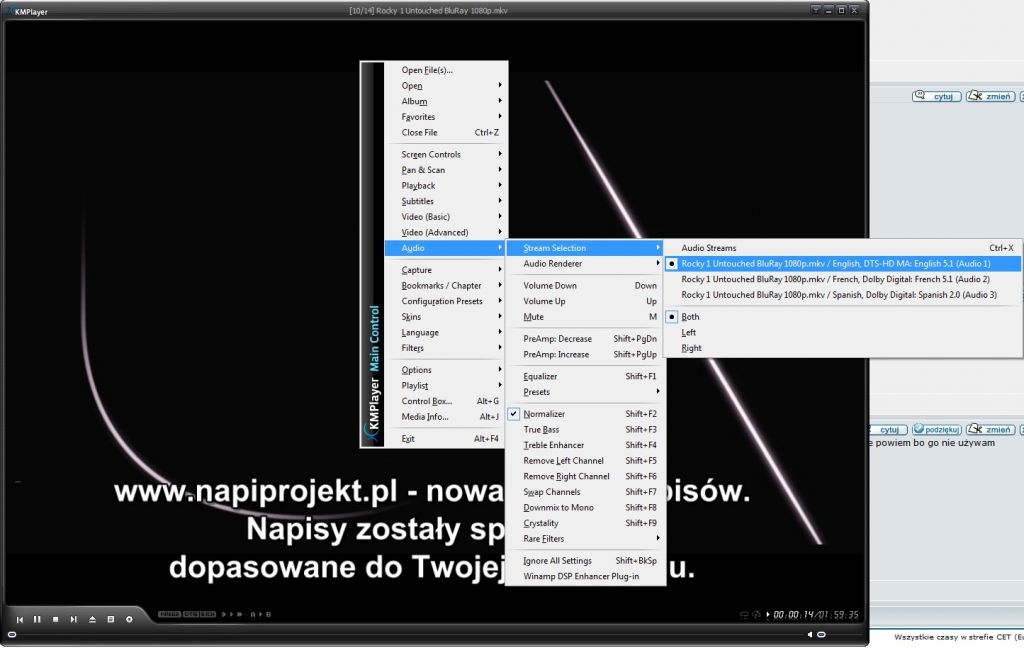The height and width of the screenshot is (648, 1024).
Task: Click Open File(s)... menu entry
Action: tap(445, 70)
